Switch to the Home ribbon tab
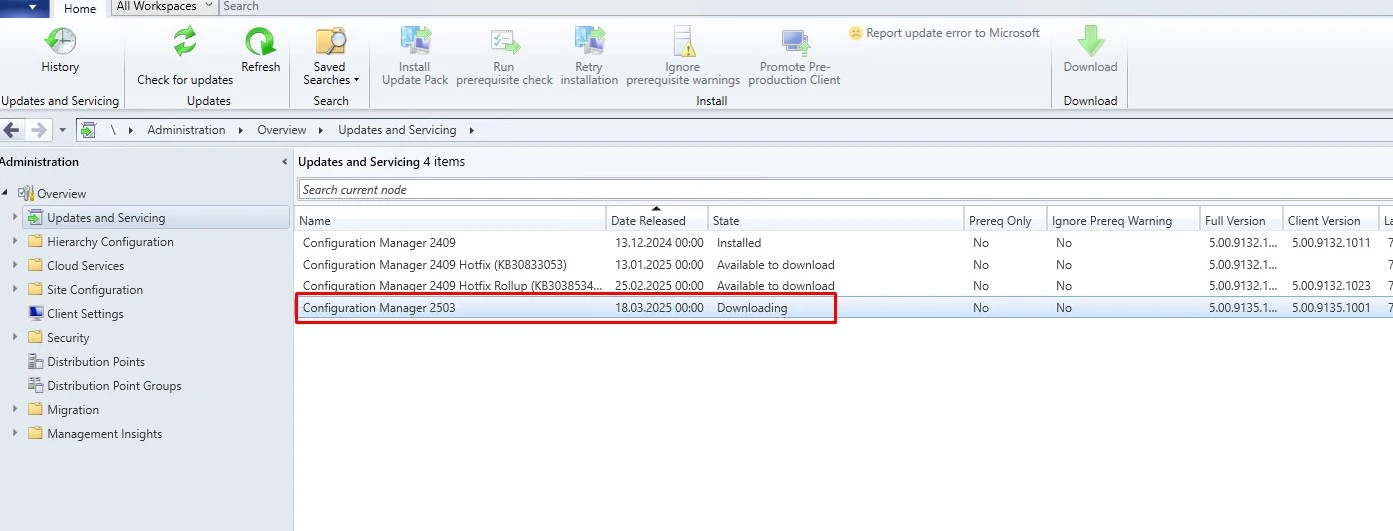 coord(80,9)
